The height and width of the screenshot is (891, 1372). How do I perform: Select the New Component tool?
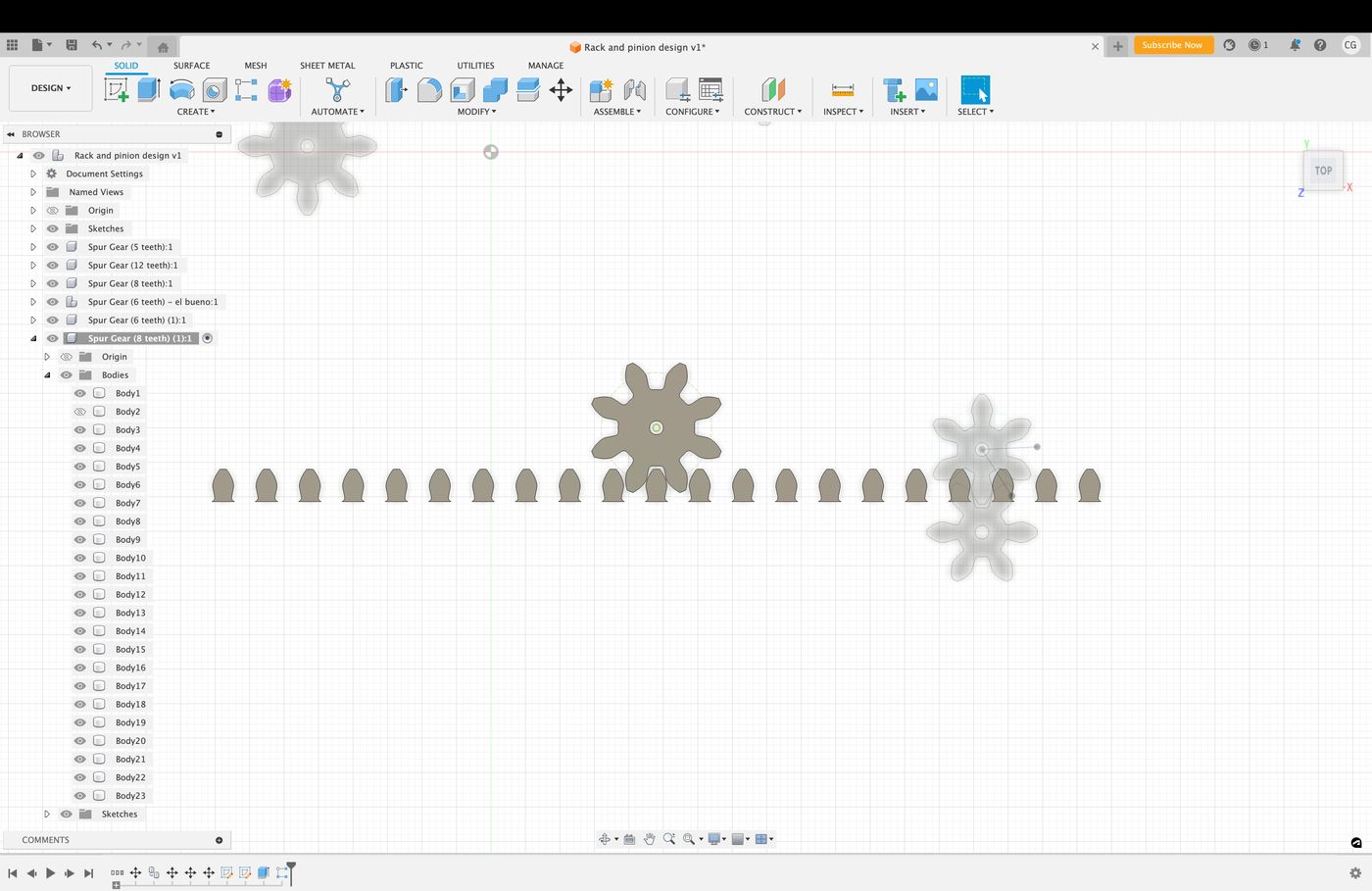601,90
